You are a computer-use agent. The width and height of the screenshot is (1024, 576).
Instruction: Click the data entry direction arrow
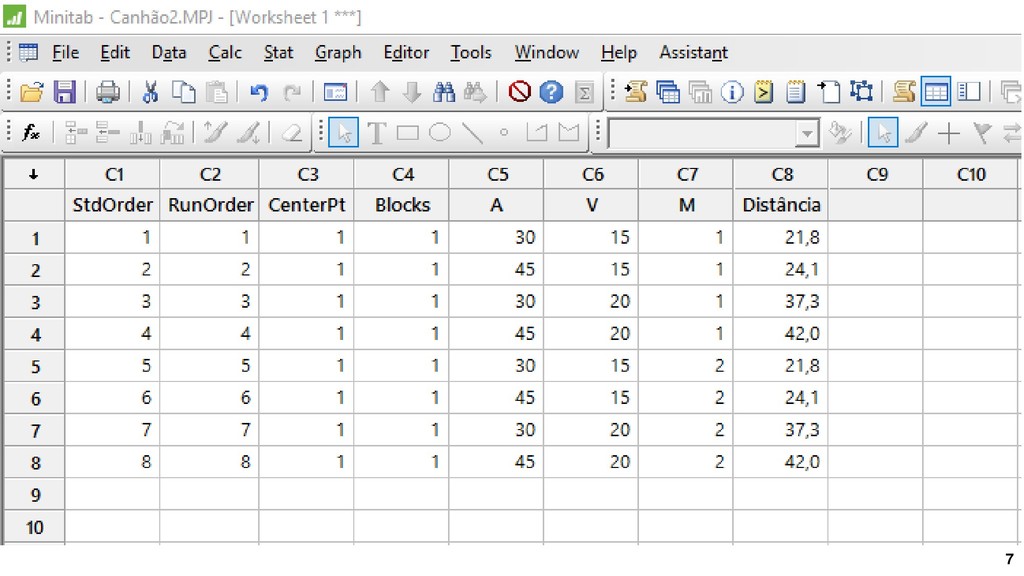coord(33,174)
